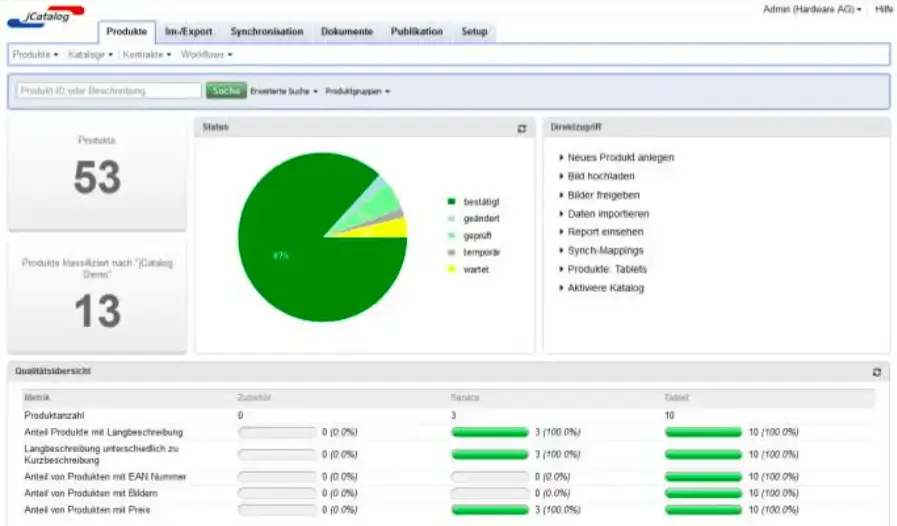Click Anteil von Produkten mit EAN Nummer

point(105,476)
